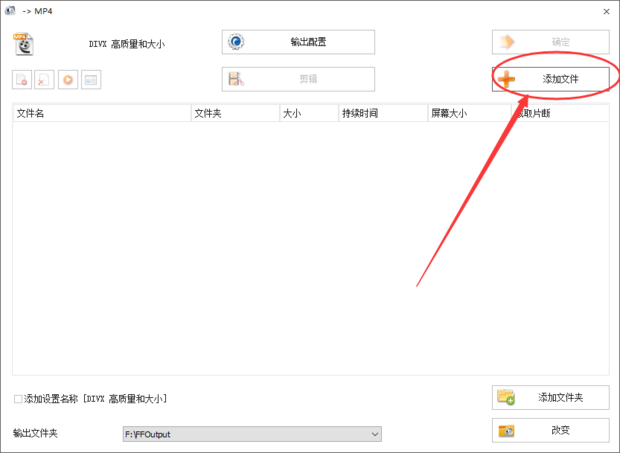Click the clear list toolbar icon
Screen dimensions: 620x453
point(44,80)
